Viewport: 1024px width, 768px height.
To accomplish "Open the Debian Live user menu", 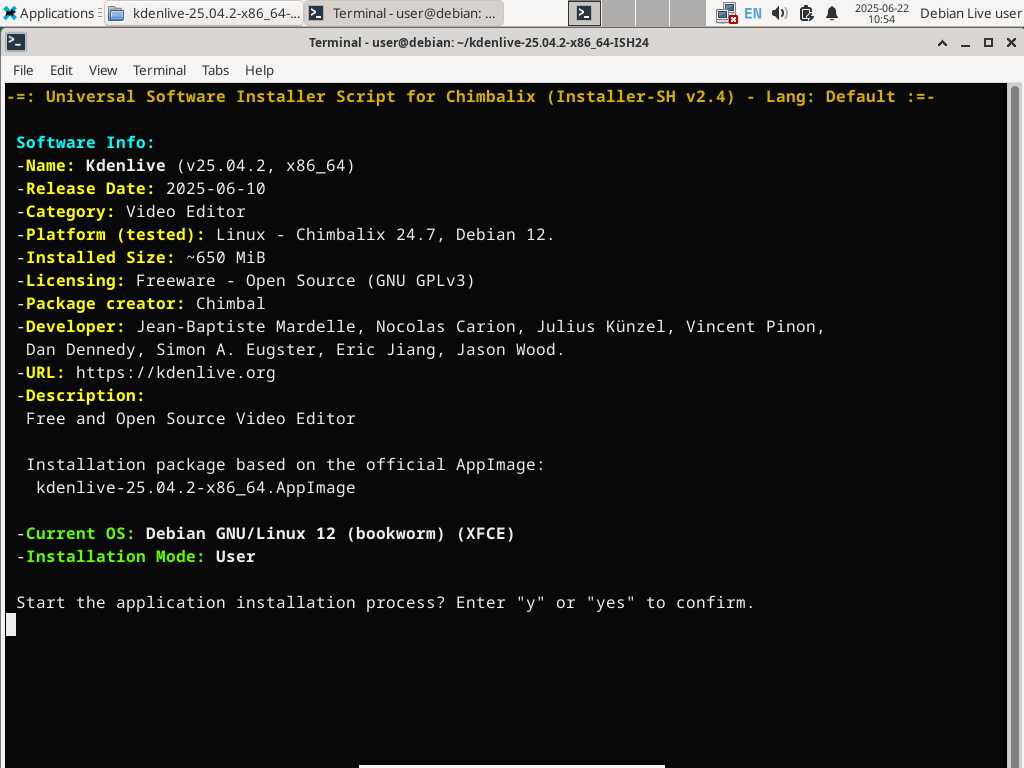I will click(970, 13).
